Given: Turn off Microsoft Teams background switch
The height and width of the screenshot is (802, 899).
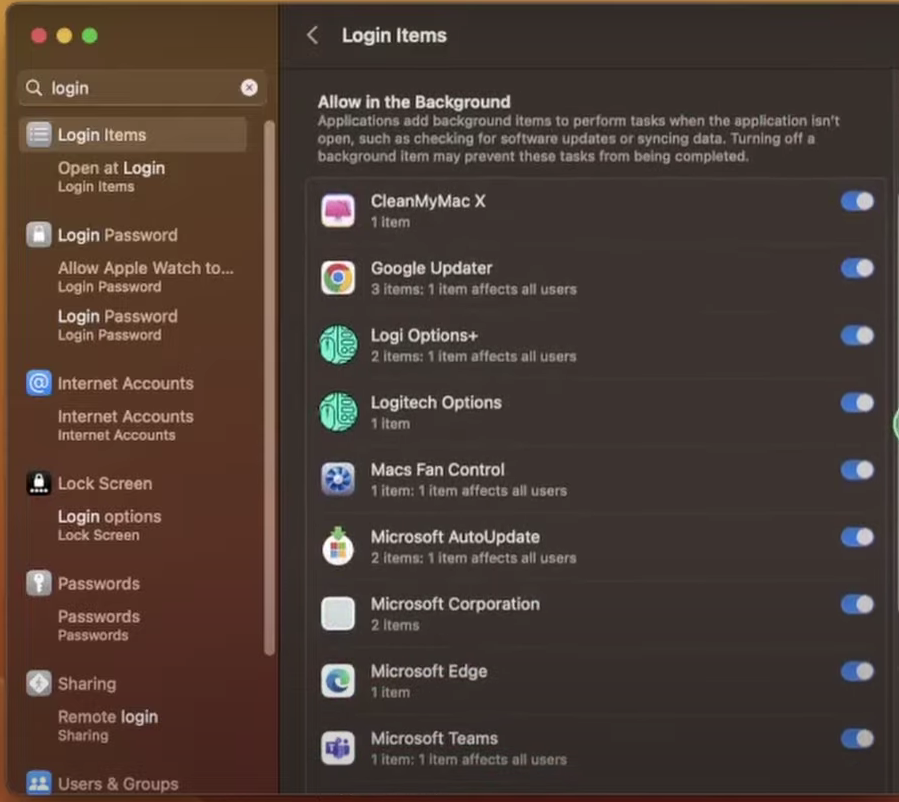Looking at the screenshot, I should pos(857,738).
